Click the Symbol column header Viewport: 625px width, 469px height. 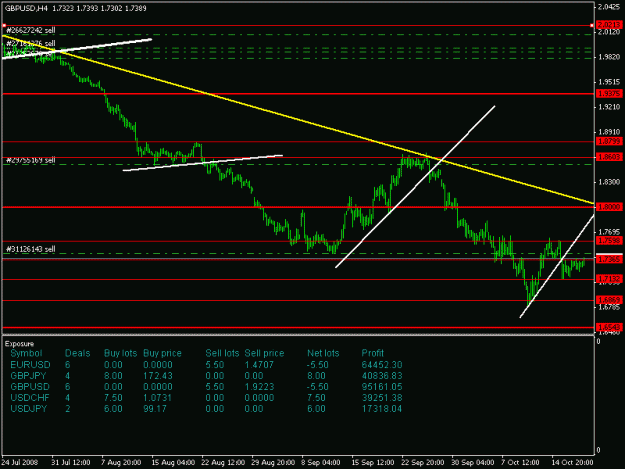pos(26,353)
